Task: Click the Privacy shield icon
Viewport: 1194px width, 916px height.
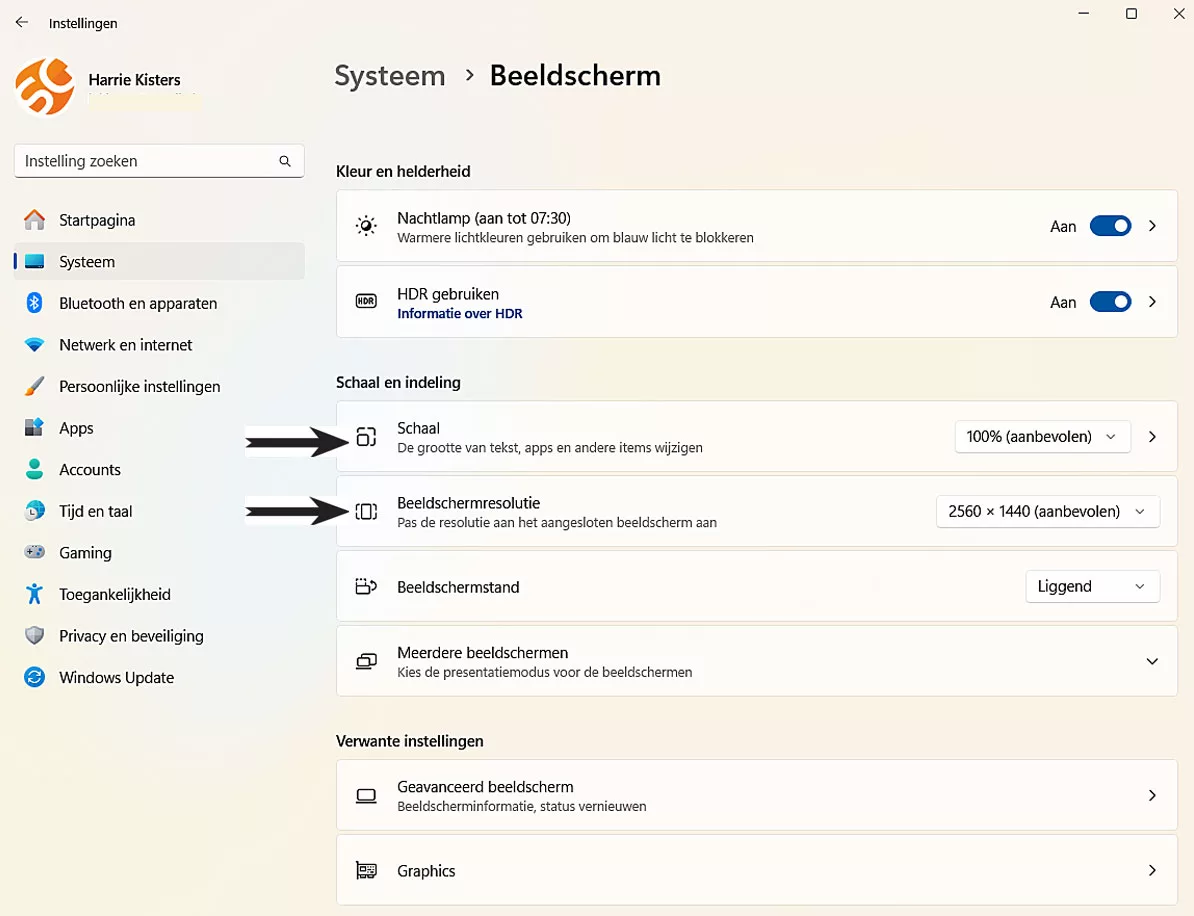Action: tap(34, 636)
